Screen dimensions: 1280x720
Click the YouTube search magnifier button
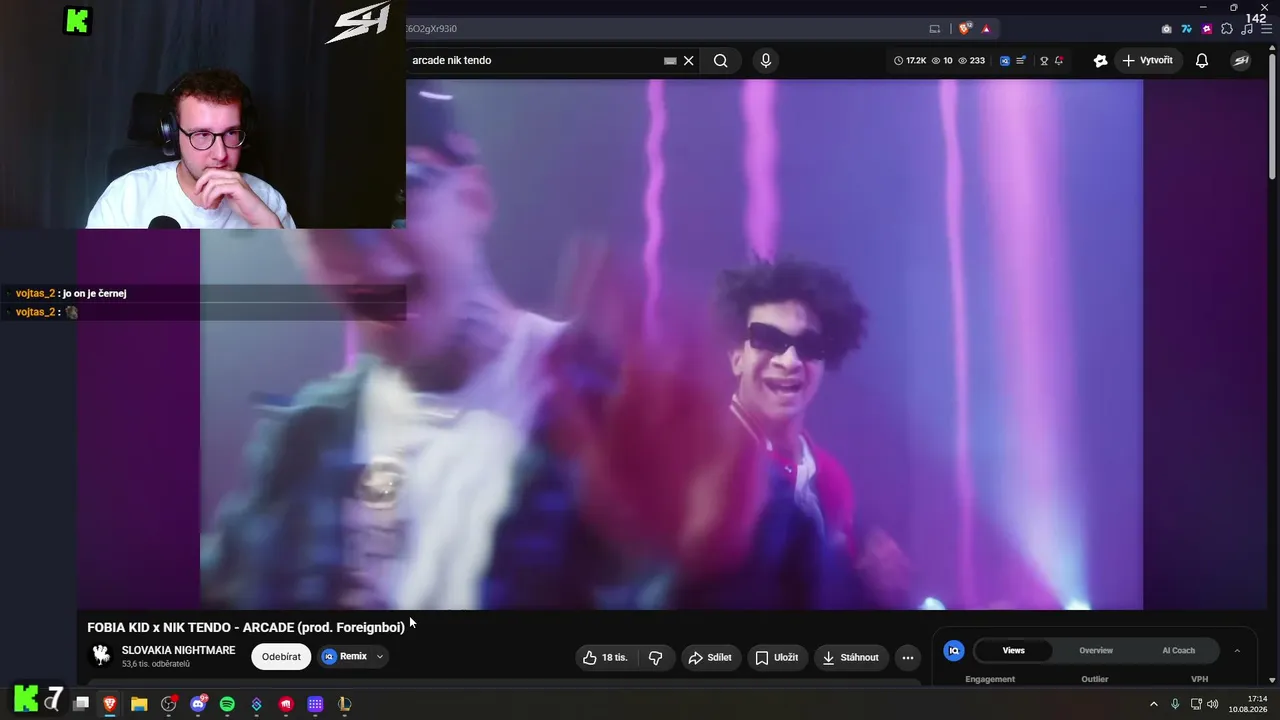pos(720,60)
